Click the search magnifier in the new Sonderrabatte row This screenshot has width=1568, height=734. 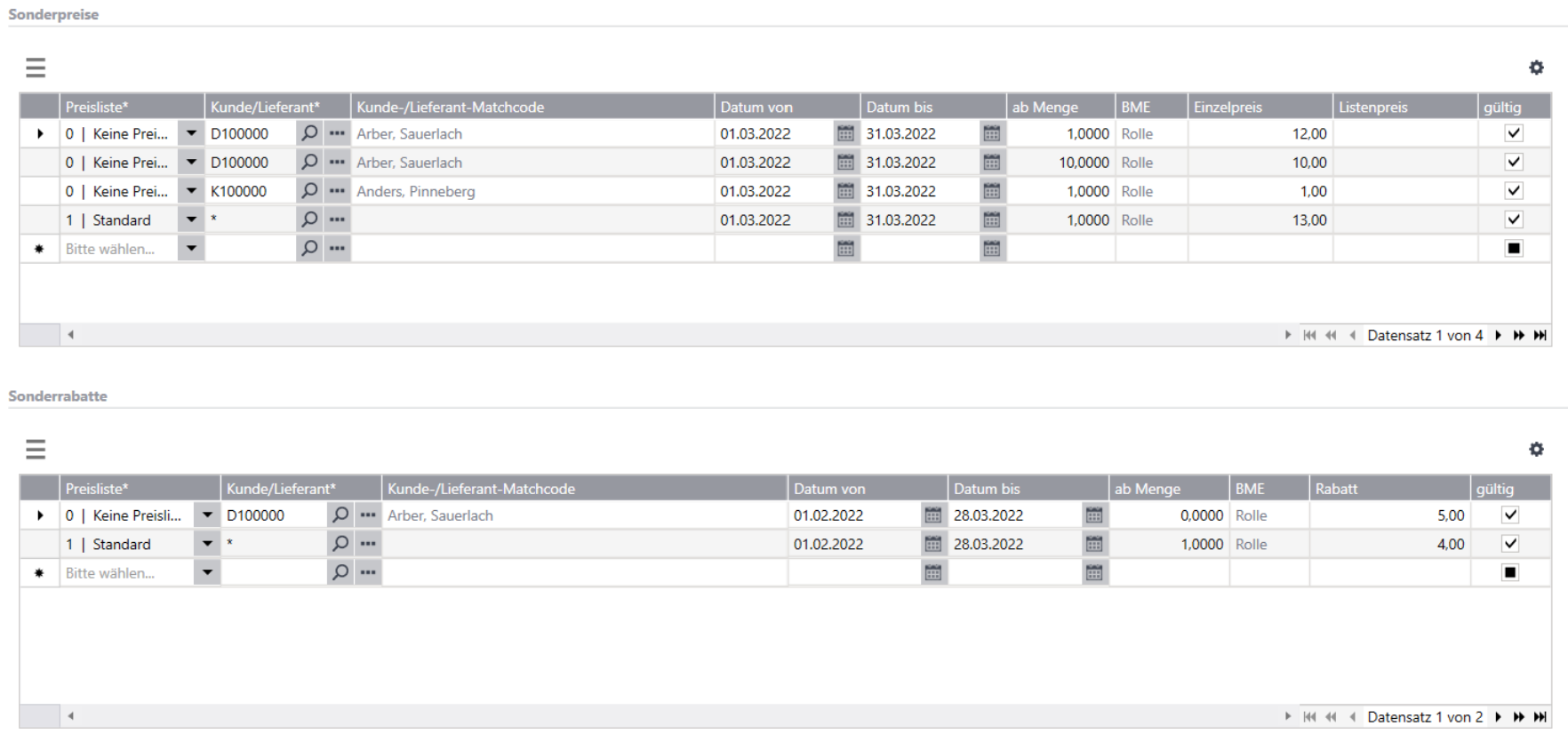coord(340,573)
